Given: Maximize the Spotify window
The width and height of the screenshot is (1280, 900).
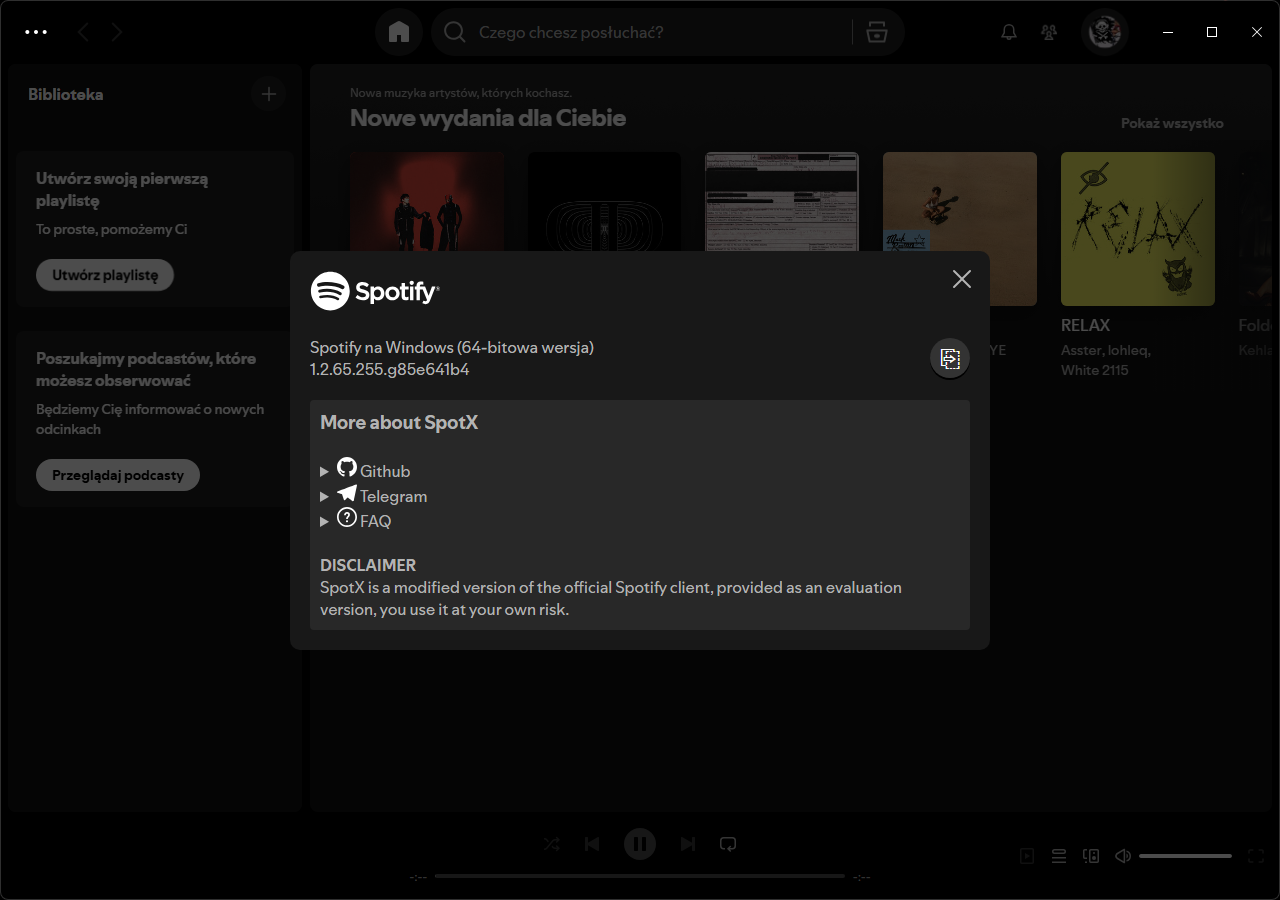Looking at the screenshot, I should click(1212, 32).
